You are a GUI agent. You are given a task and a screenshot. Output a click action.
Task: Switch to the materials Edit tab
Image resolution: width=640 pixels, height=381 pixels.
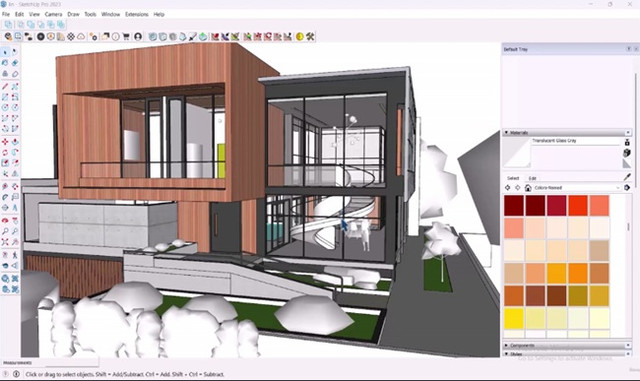click(x=532, y=178)
